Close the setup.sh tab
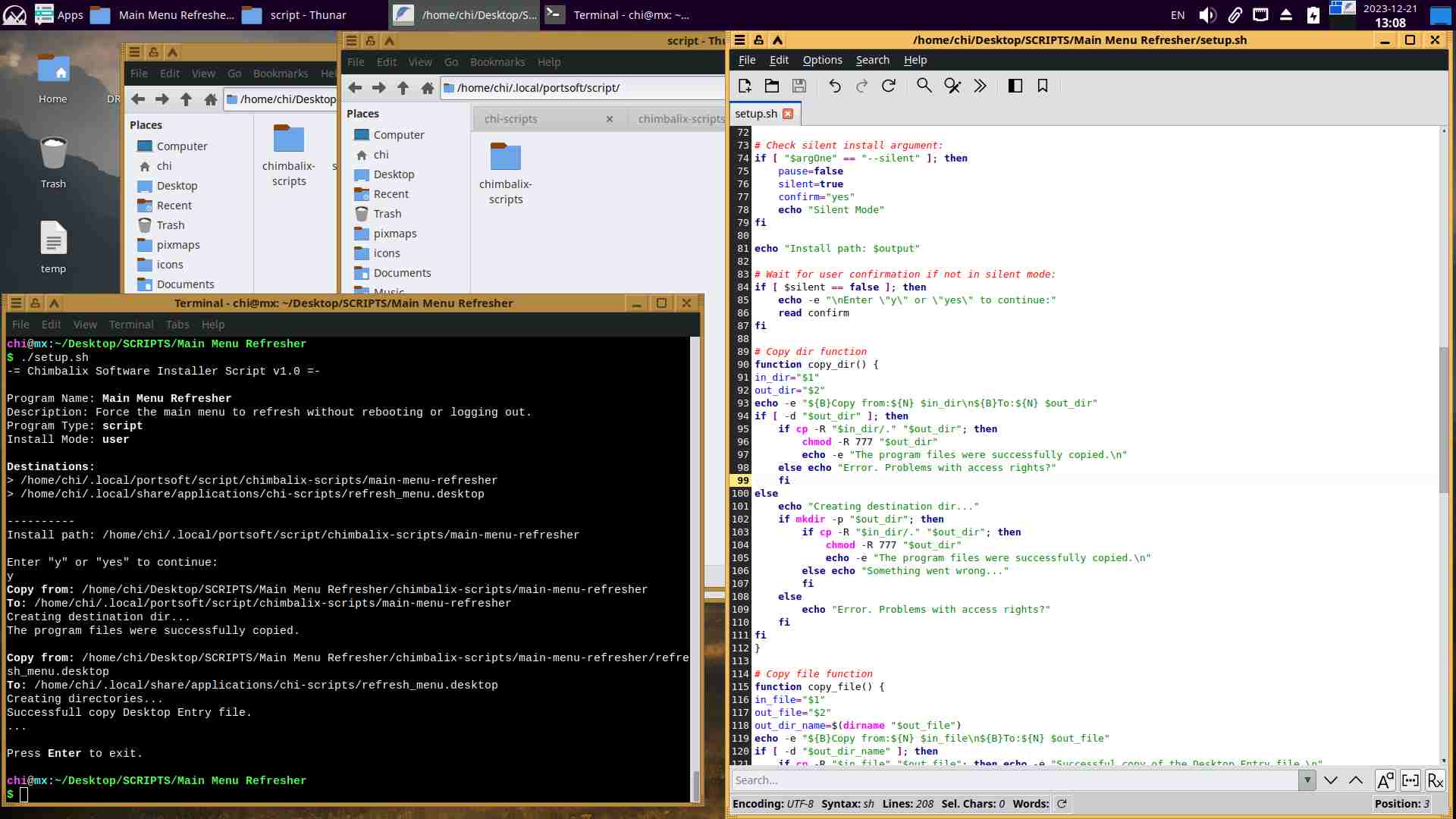Viewport: 1456px width, 819px height. pos(788,114)
